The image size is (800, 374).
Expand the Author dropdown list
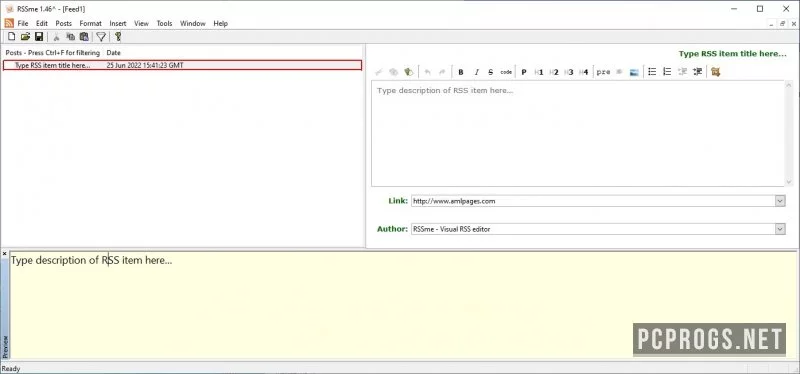(x=780, y=229)
